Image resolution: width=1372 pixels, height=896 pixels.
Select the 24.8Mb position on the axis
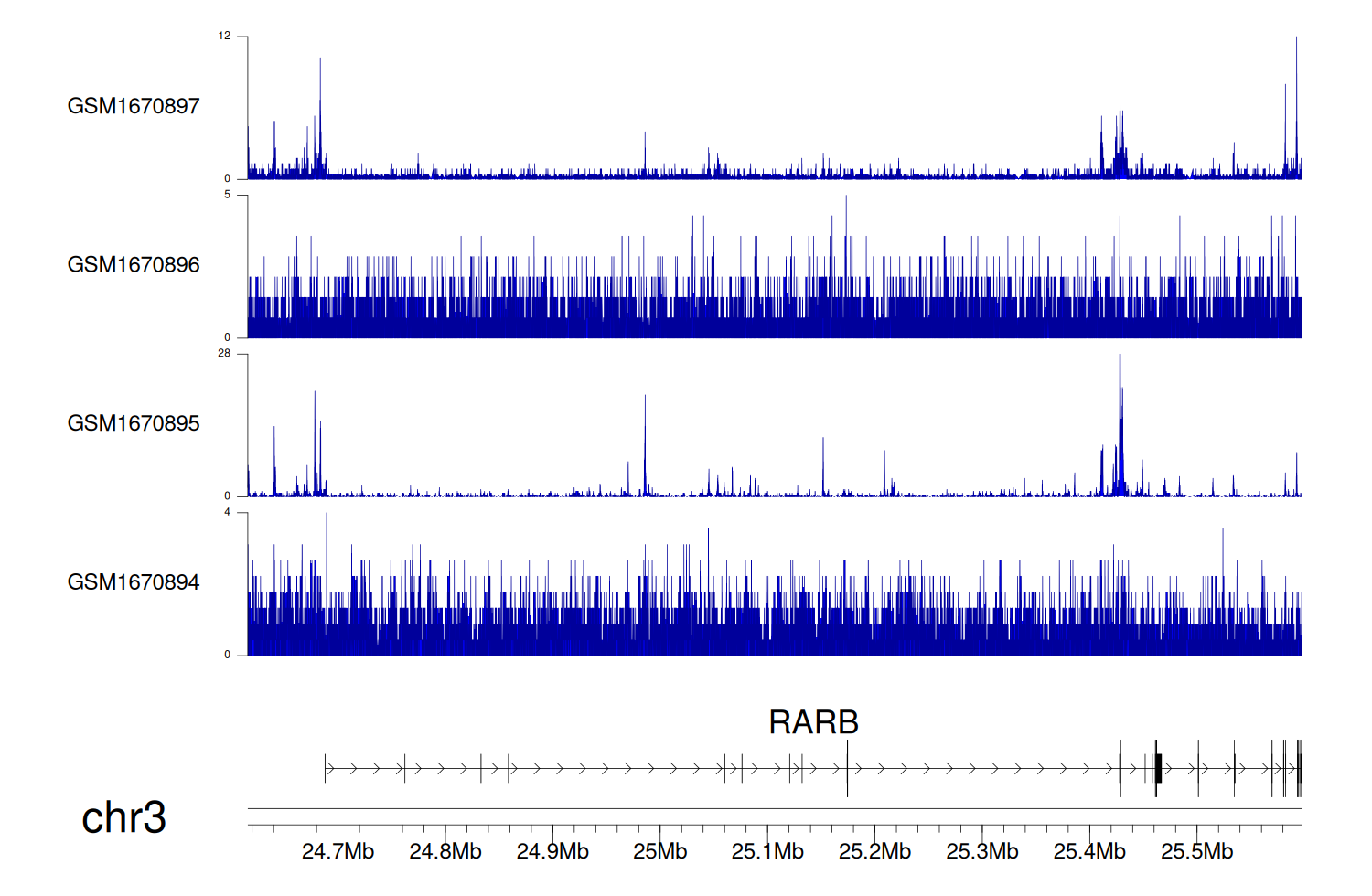445,851
